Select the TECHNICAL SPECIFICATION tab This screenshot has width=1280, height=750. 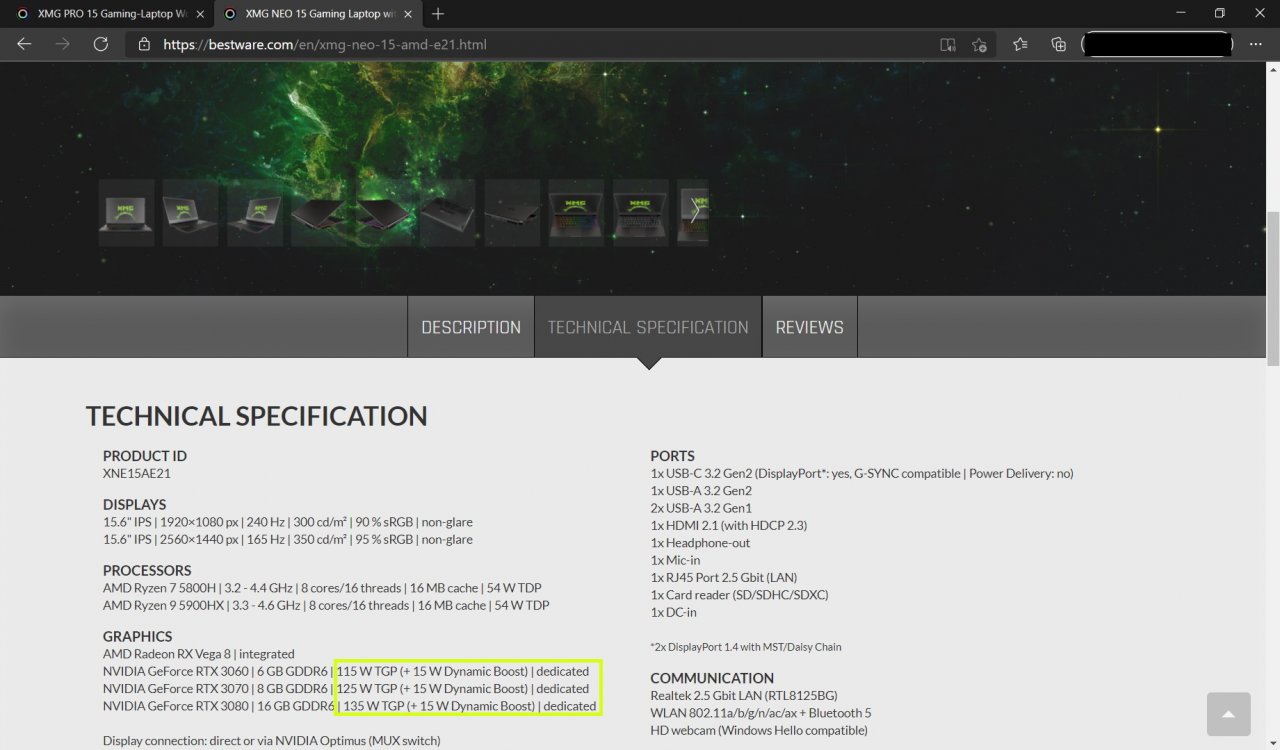point(648,327)
